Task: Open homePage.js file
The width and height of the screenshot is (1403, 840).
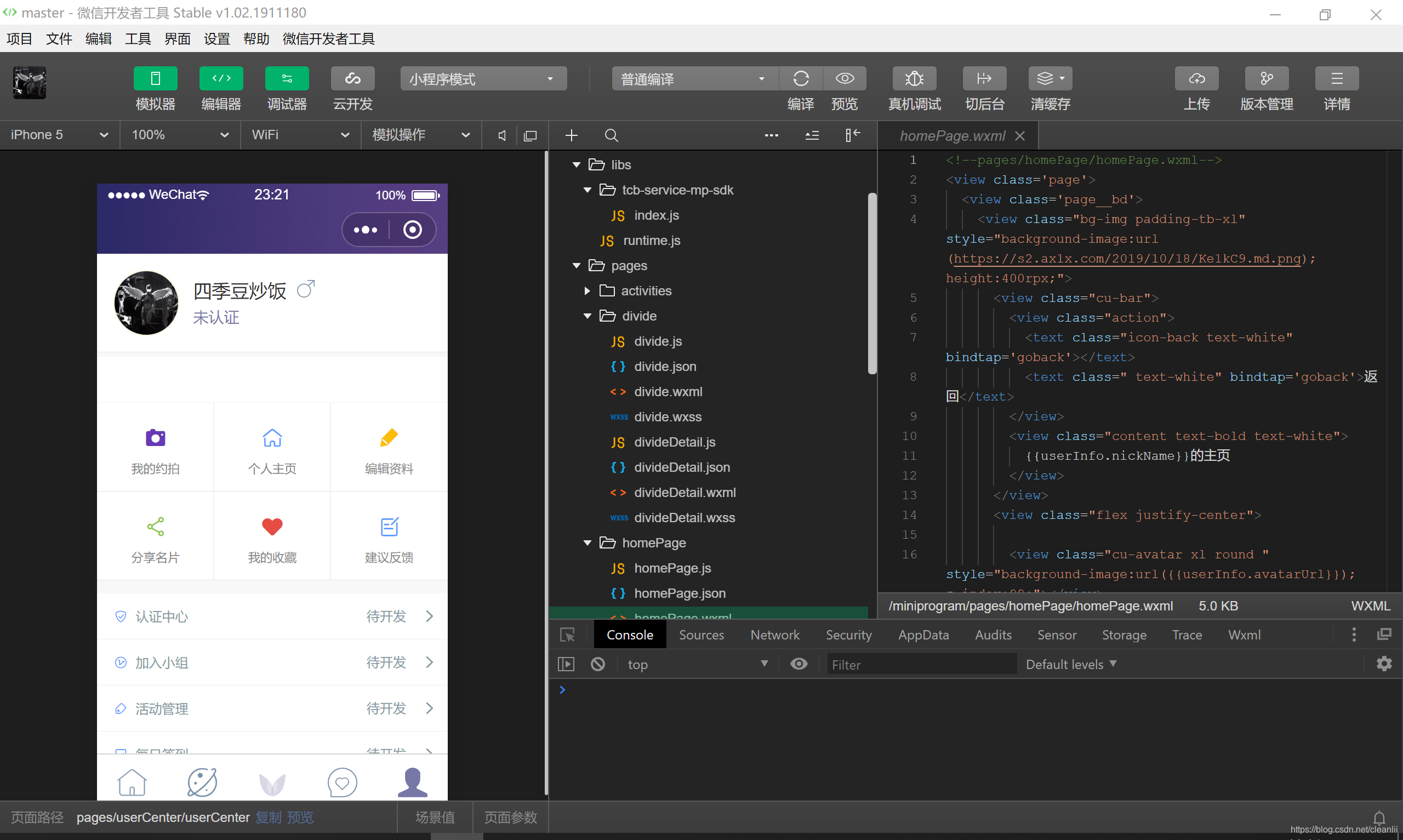Action: [x=672, y=568]
